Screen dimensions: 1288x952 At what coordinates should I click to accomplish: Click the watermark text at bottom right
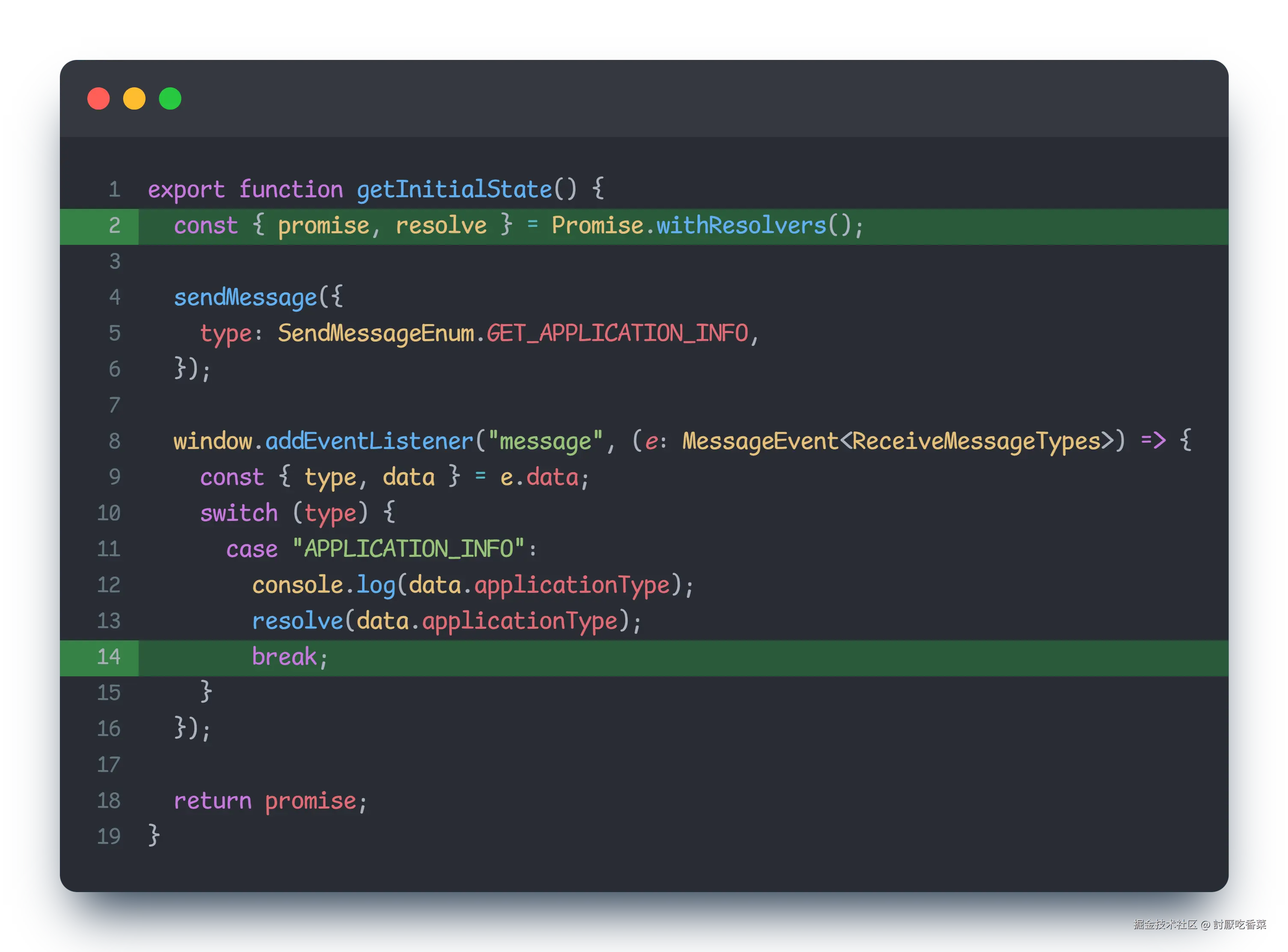(1199, 924)
